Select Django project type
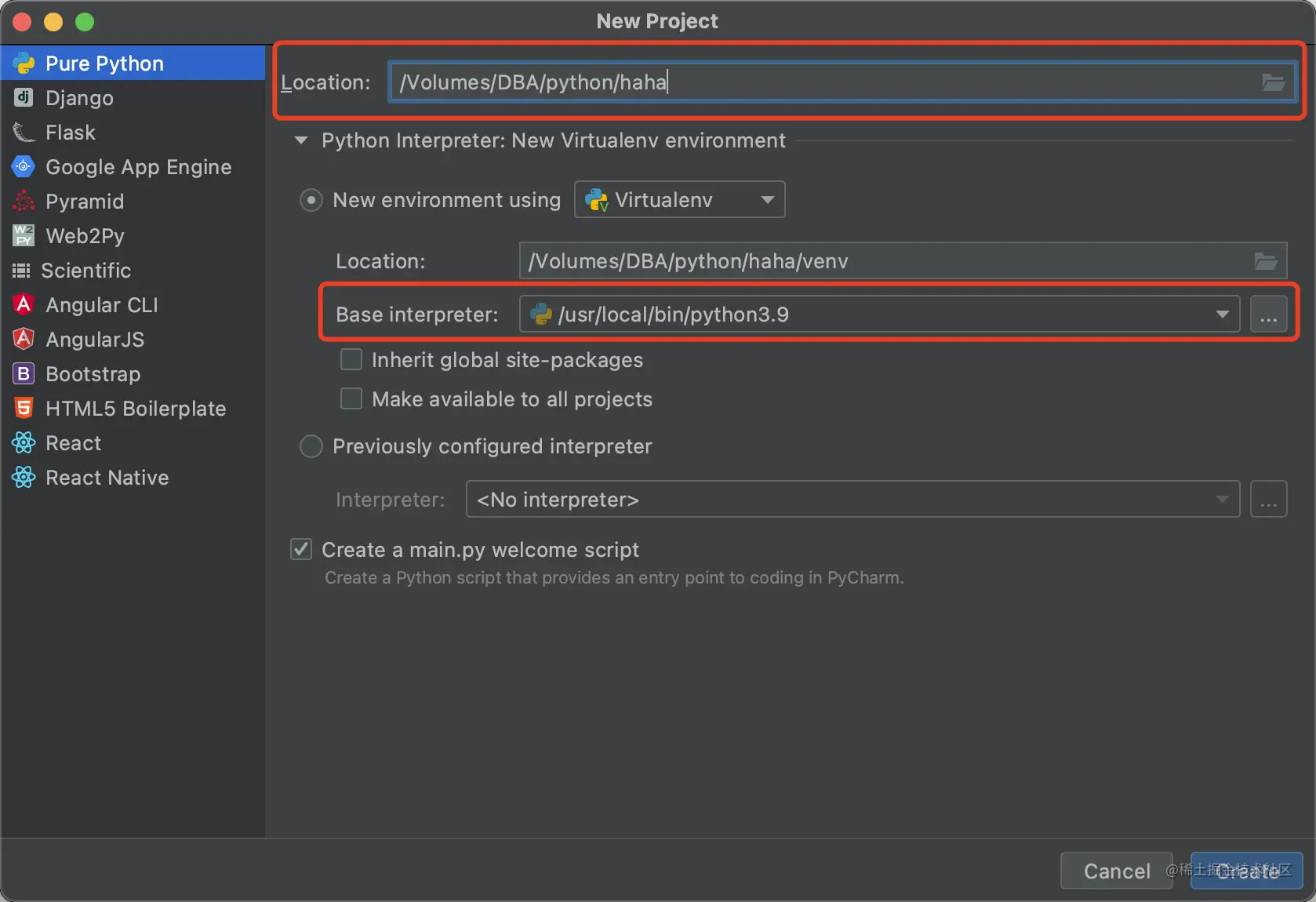This screenshot has width=1316, height=902. coord(133,98)
